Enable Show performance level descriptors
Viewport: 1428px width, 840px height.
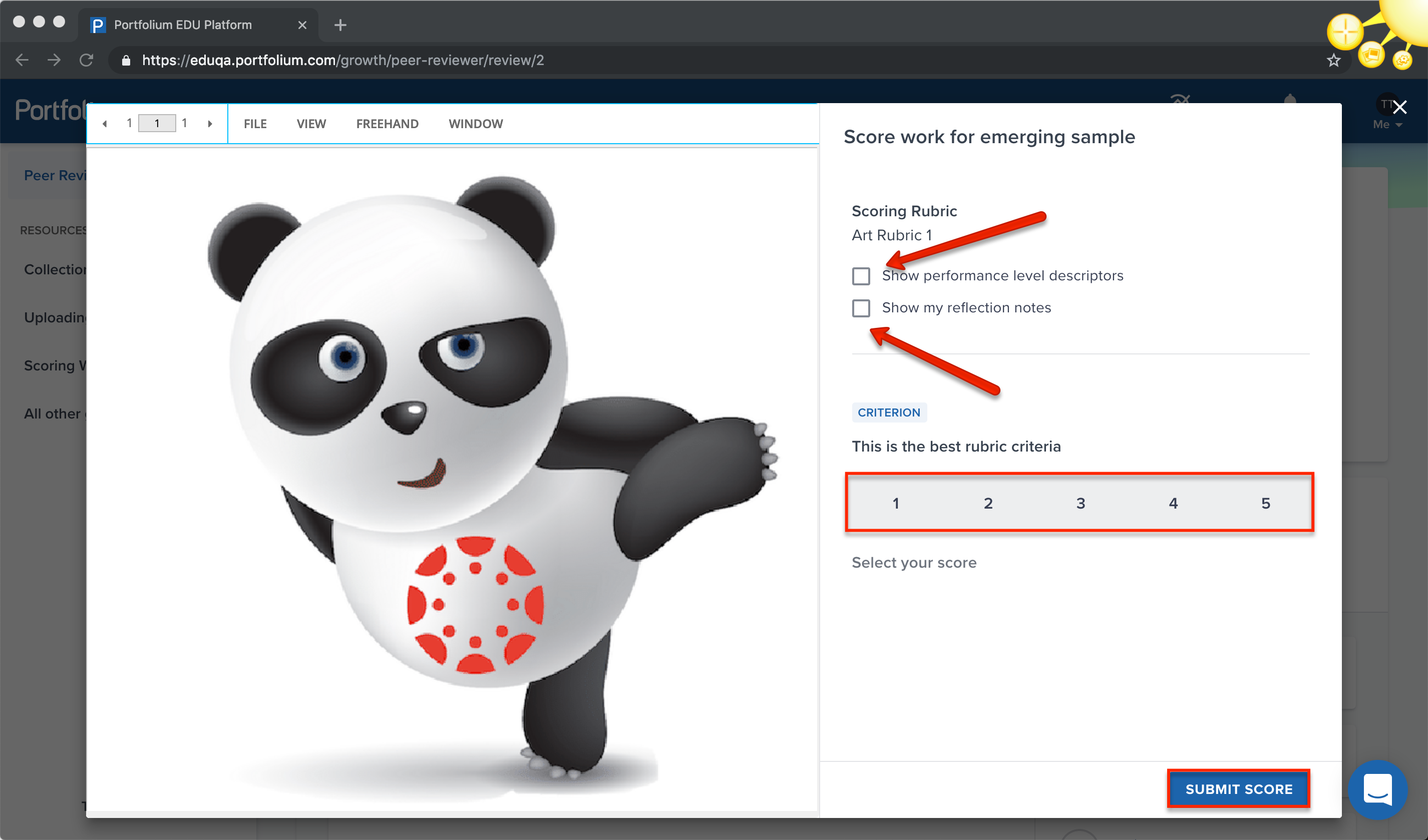point(861,276)
